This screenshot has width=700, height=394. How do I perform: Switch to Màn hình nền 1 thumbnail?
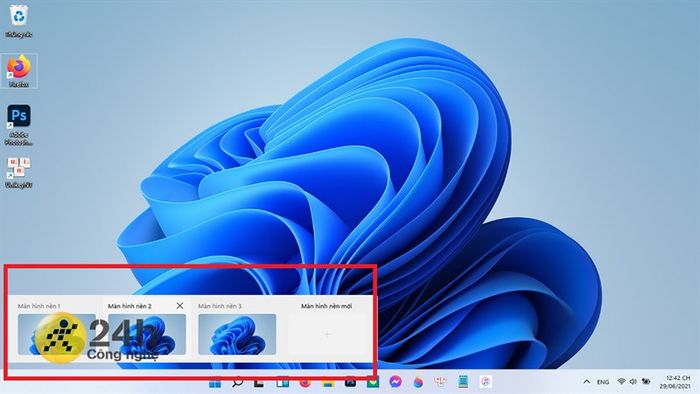click(x=57, y=334)
